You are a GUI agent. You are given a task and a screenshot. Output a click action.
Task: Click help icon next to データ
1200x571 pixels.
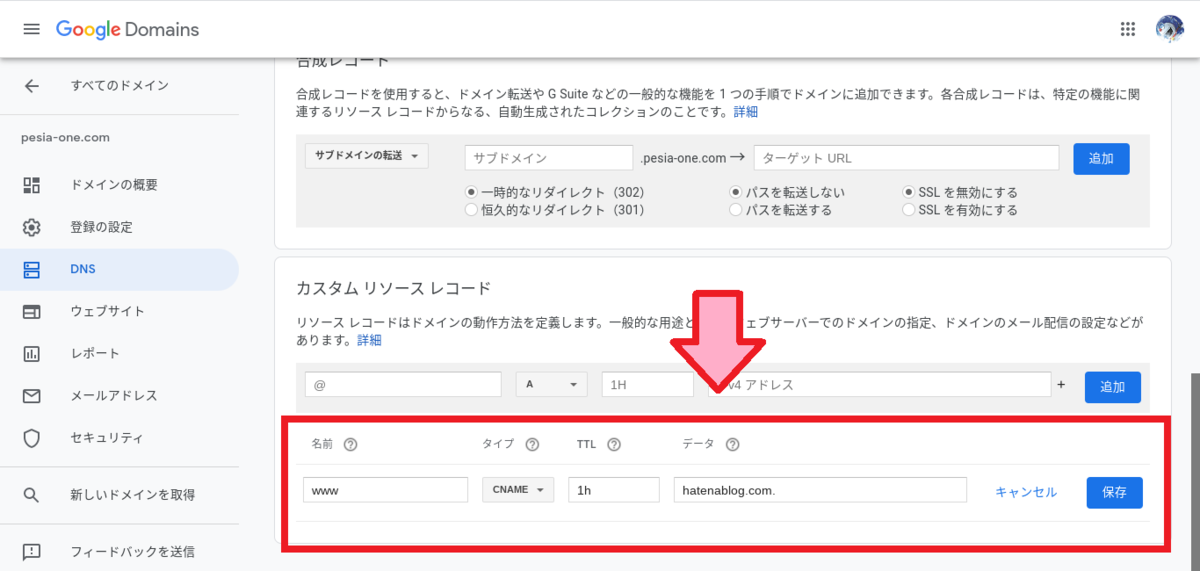(732, 445)
